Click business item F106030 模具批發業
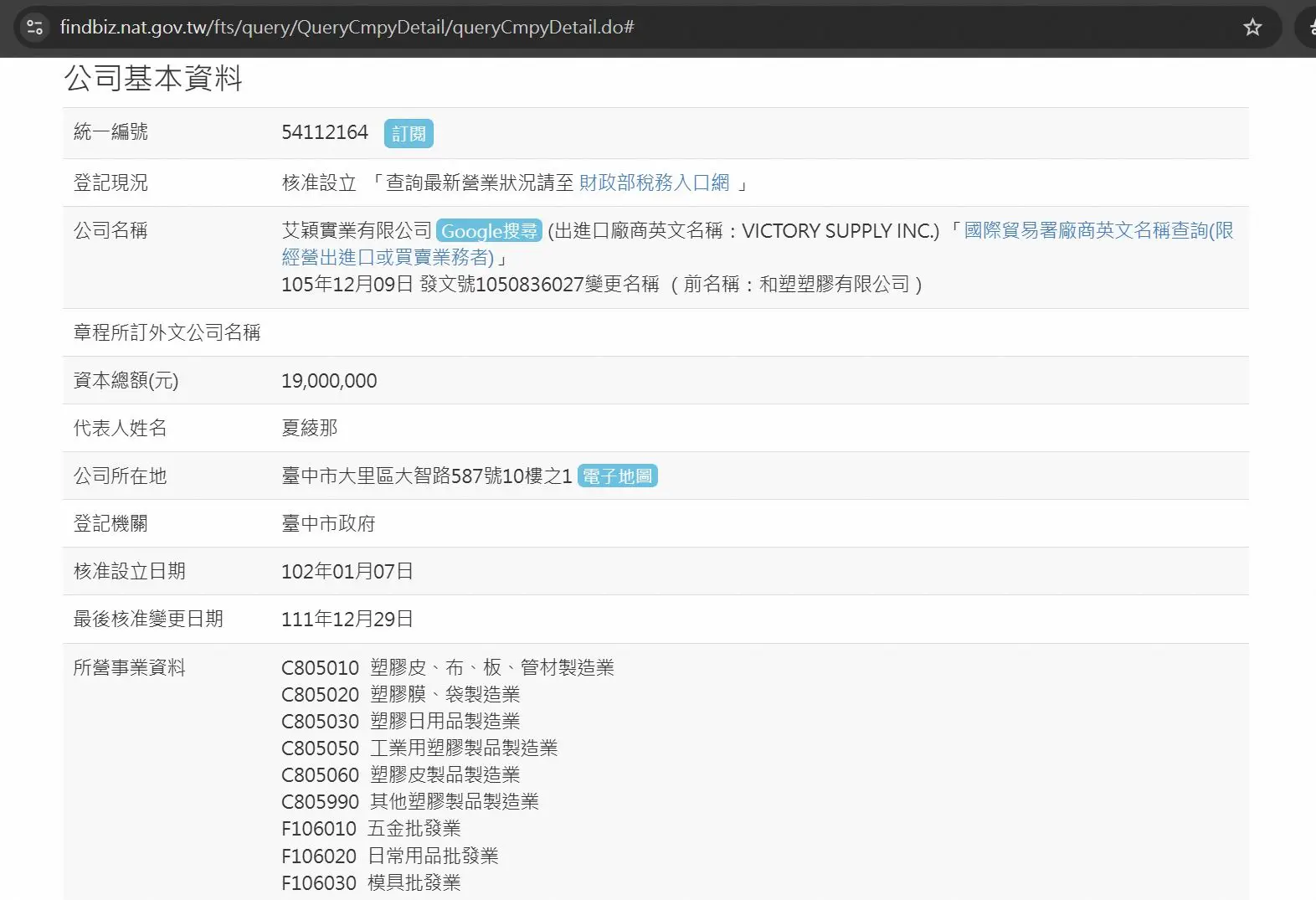Viewport: 1316px width, 900px height. click(371, 883)
